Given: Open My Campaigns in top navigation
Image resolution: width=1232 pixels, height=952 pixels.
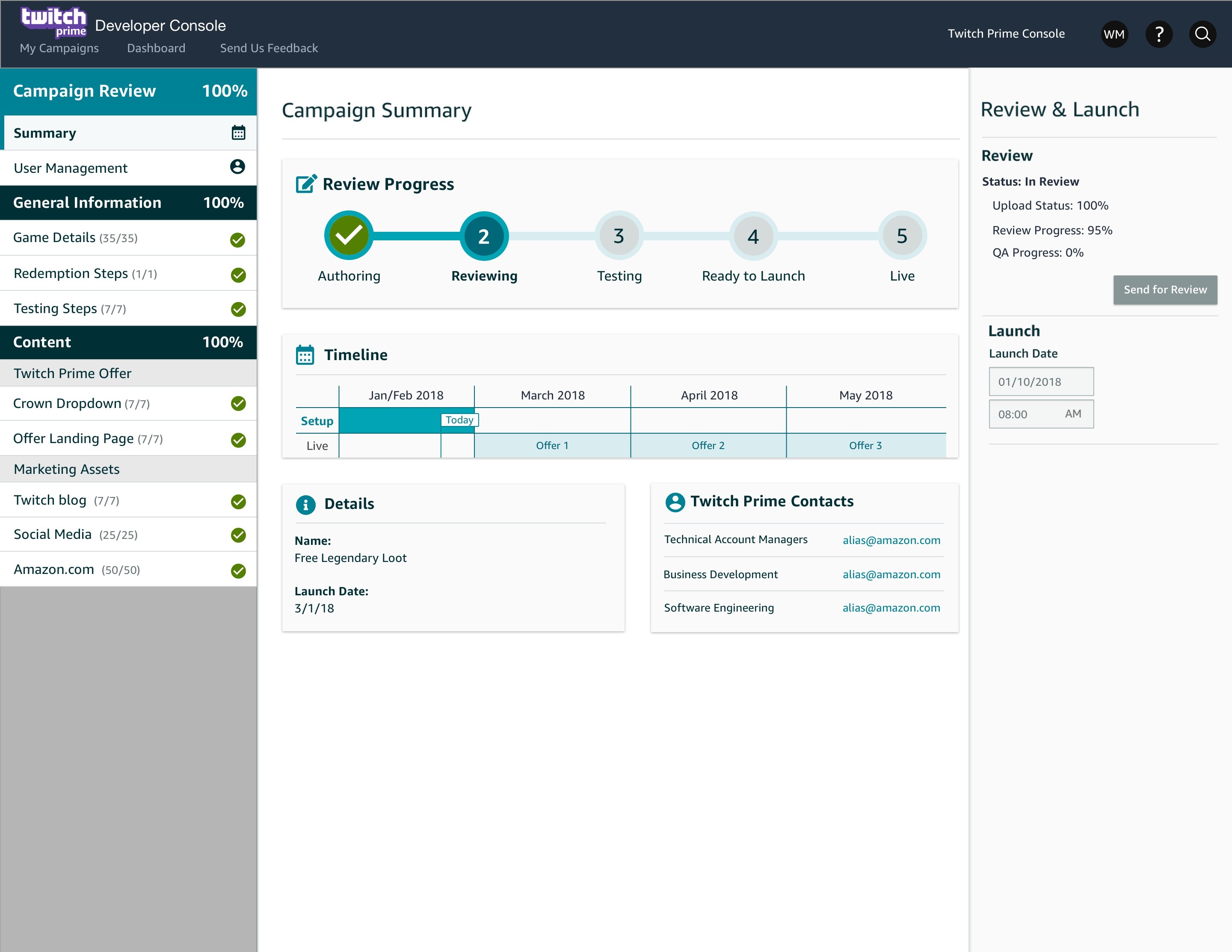Looking at the screenshot, I should click(59, 48).
